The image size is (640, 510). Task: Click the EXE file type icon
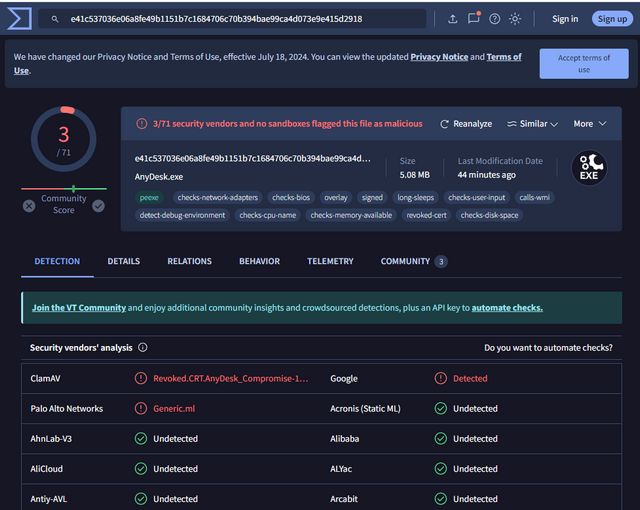point(589,168)
